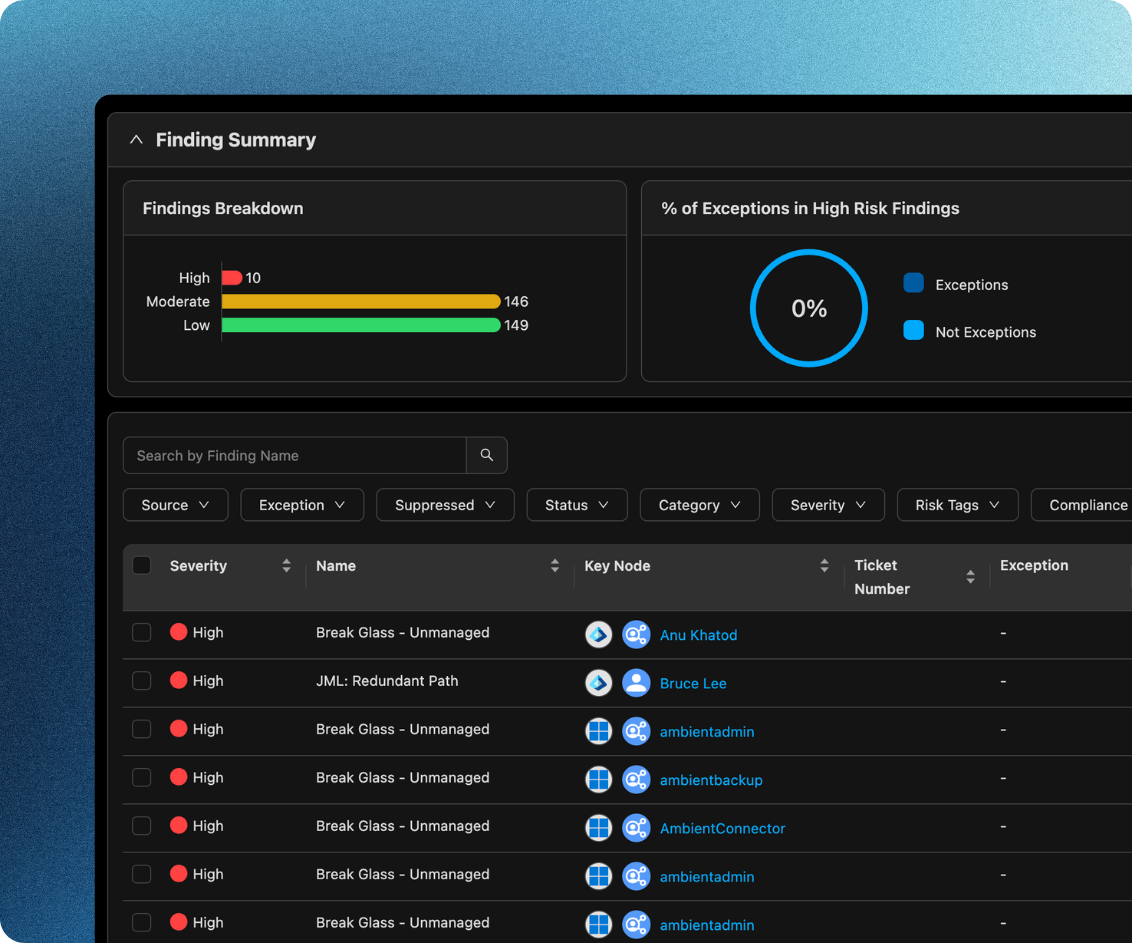1132x943 pixels.
Task: Sort table by Ticket Number column arrows
Action: tap(970, 577)
